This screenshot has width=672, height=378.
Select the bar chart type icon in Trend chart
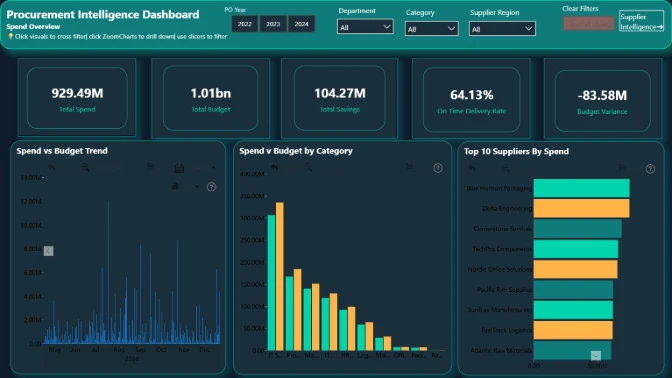pyautogui.click(x=175, y=186)
